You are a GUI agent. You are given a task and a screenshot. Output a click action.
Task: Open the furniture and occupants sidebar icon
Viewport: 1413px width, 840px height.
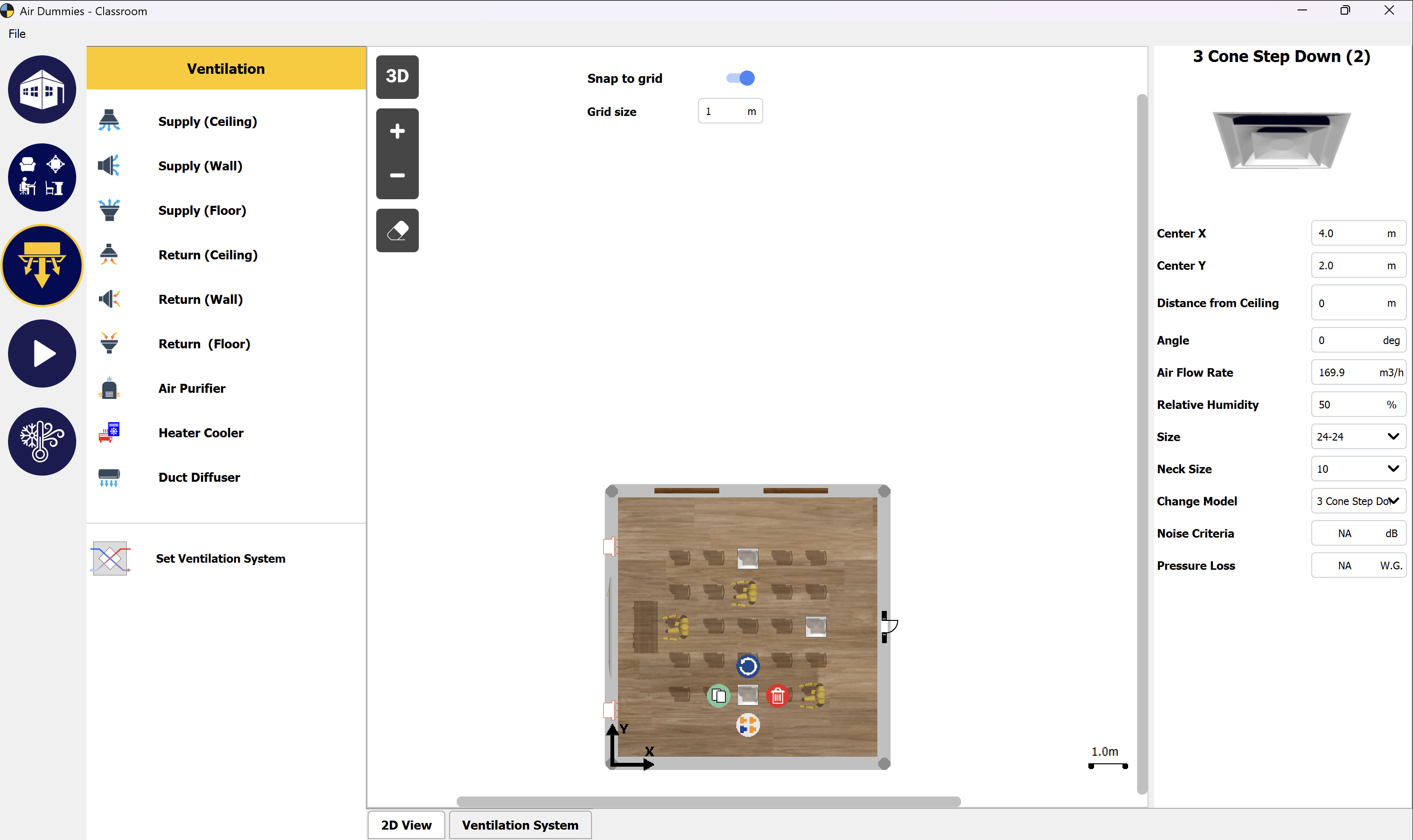42,177
